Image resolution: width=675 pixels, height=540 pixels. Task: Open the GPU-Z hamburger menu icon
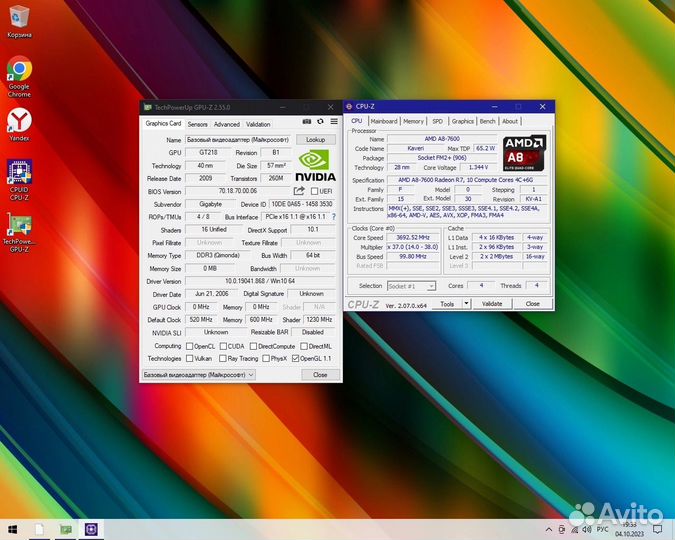tap(334, 122)
